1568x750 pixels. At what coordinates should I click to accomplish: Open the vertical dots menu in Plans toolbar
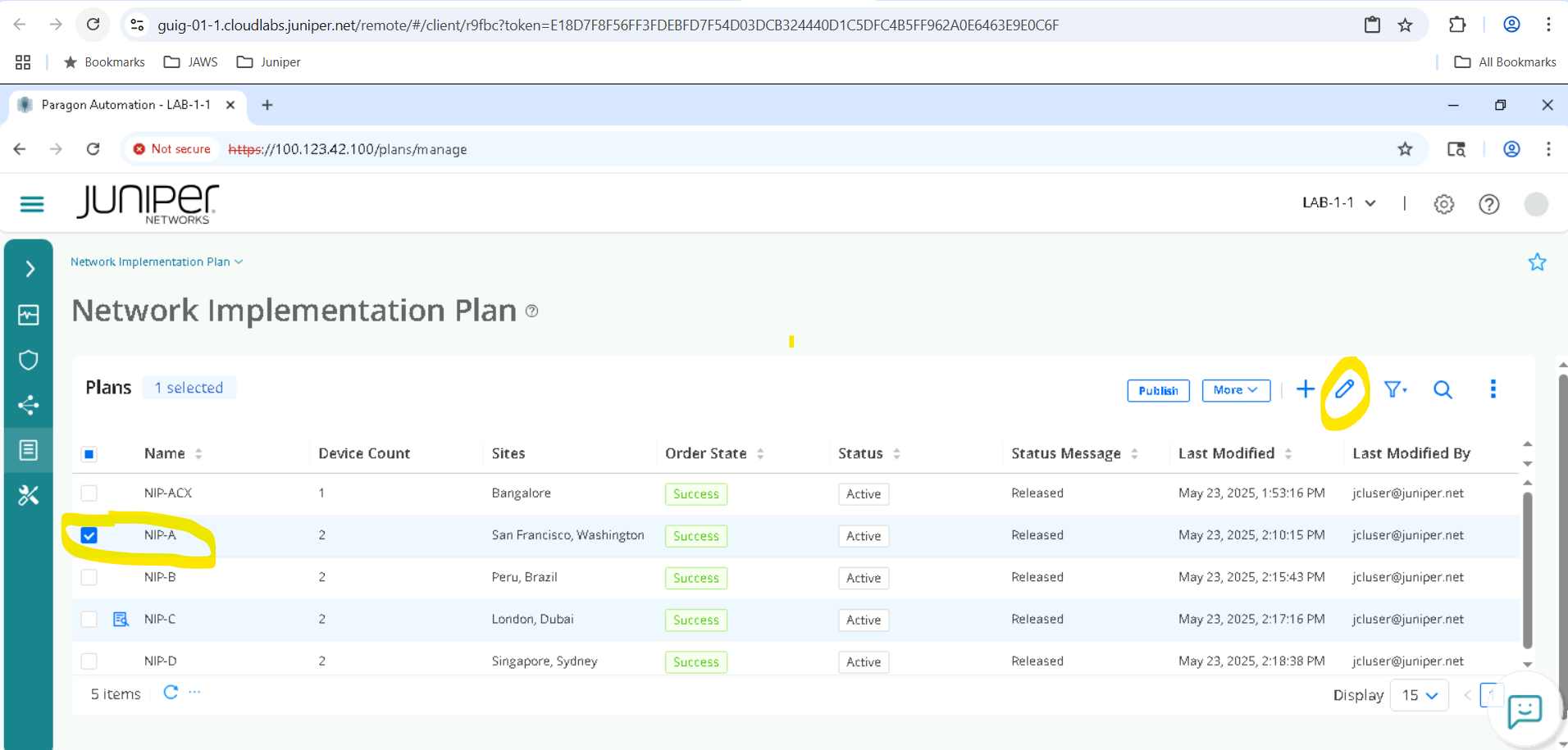pyautogui.click(x=1493, y=389)
